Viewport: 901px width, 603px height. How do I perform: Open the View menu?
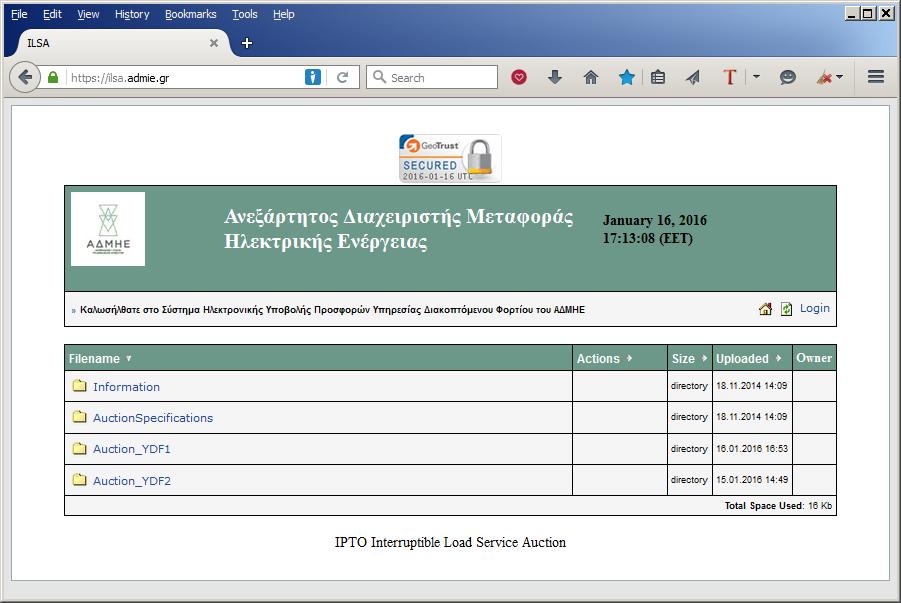88,14
